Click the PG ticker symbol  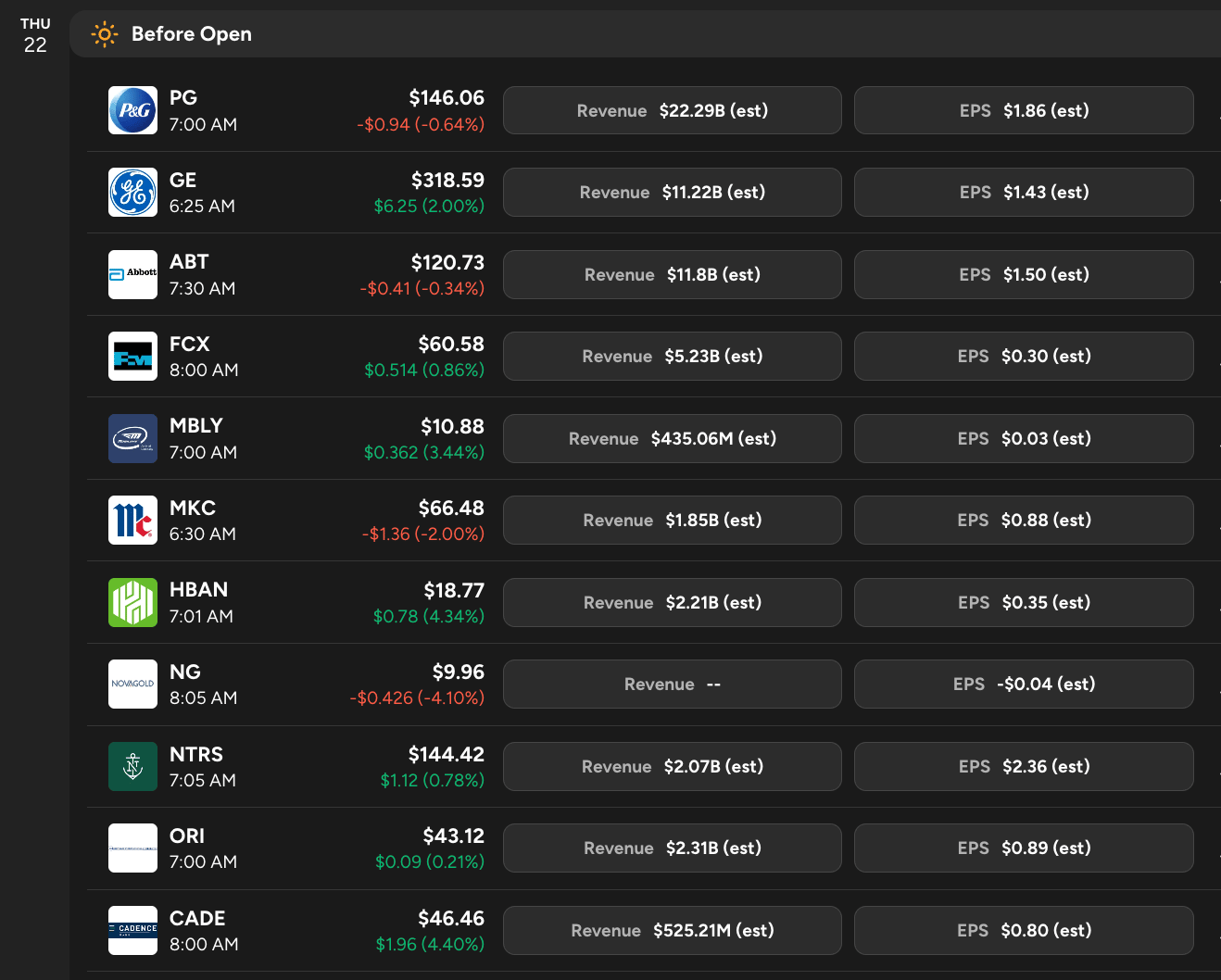pos(183,97)
